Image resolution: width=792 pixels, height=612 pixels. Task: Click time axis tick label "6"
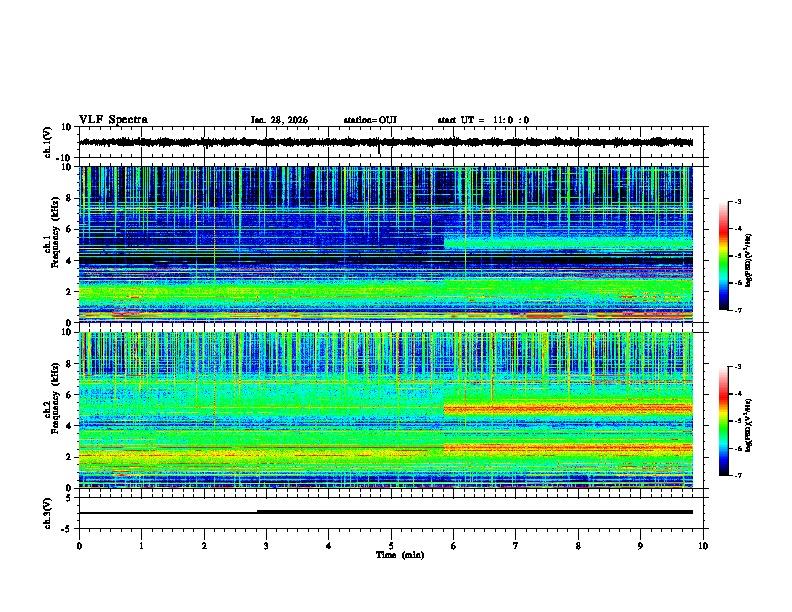point(454,546)
